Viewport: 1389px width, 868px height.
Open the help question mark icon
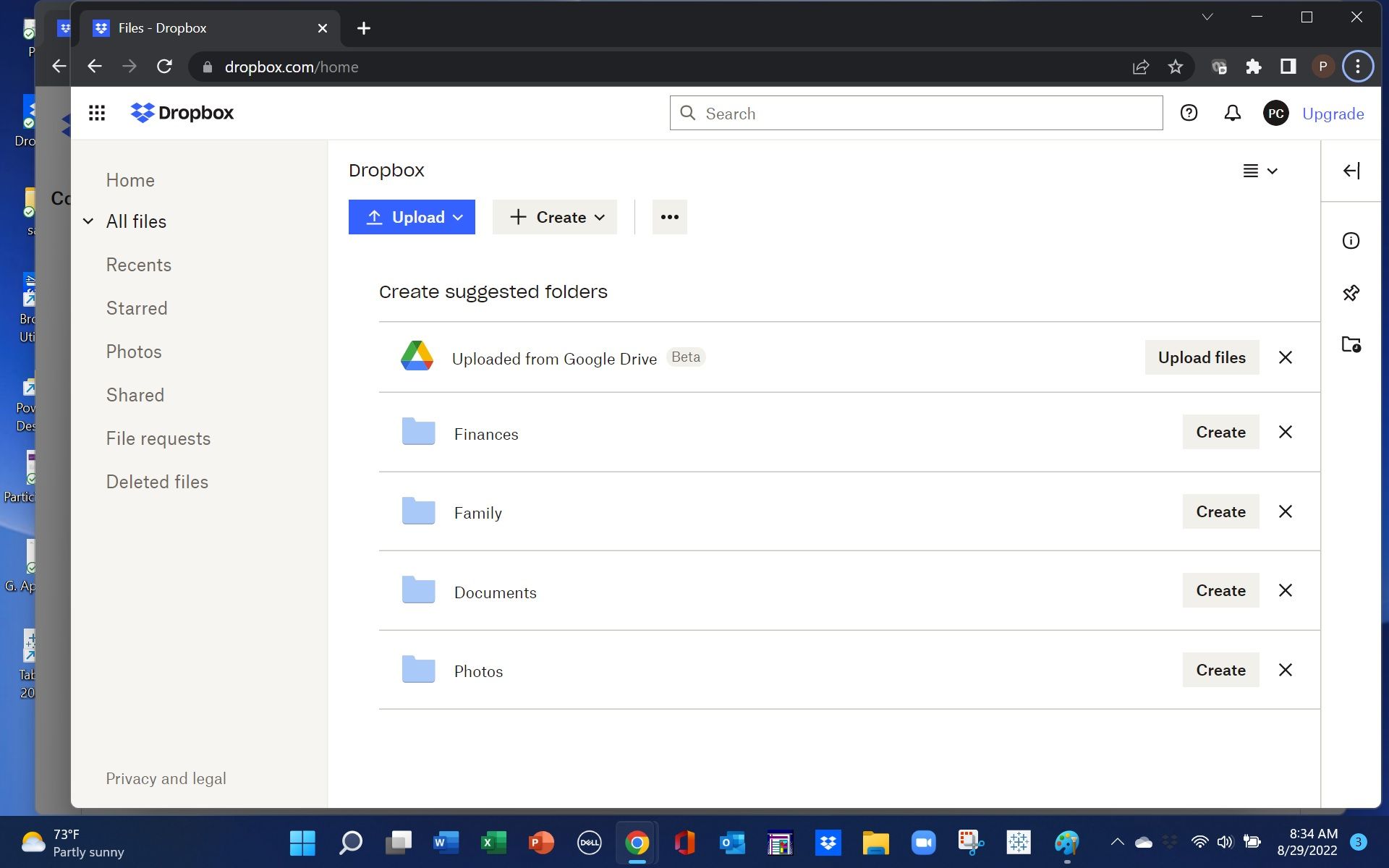1189,113
